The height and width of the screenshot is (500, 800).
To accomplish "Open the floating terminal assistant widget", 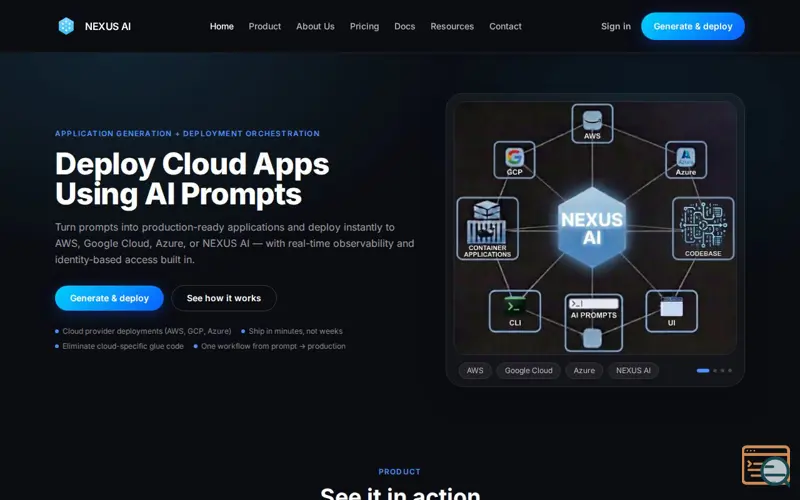I will [x=766, y=465].
